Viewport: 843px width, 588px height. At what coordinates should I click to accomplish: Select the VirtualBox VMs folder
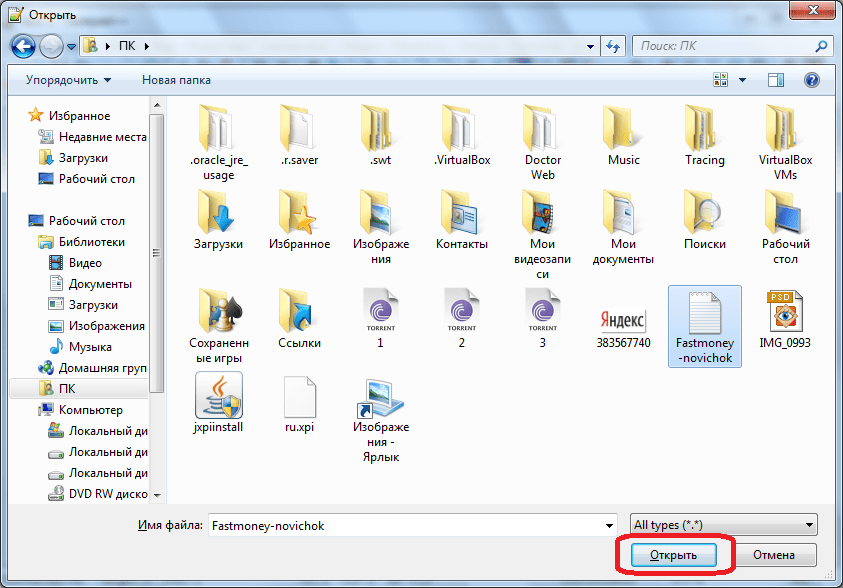785,142
